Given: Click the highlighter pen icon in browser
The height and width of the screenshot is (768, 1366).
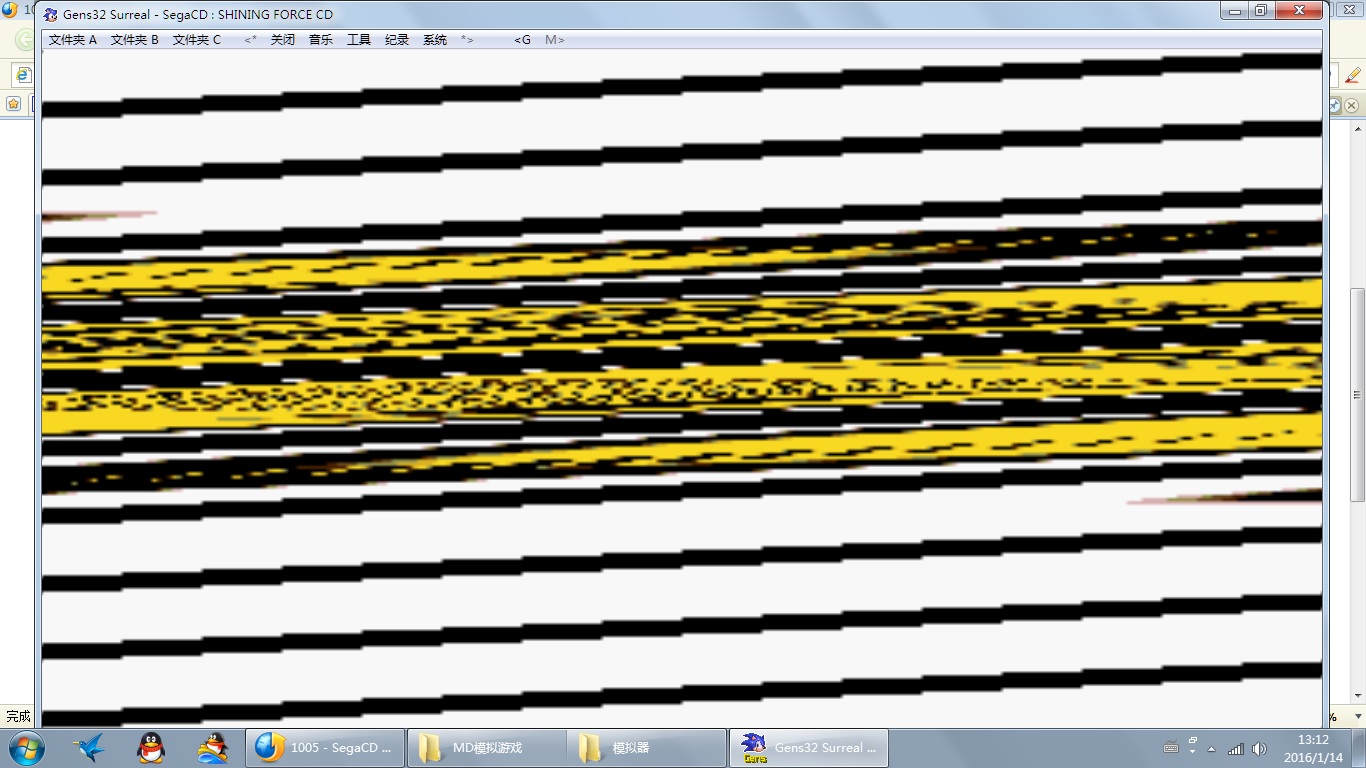Looking at the screenshot, I should click(x=1353, y=75).
